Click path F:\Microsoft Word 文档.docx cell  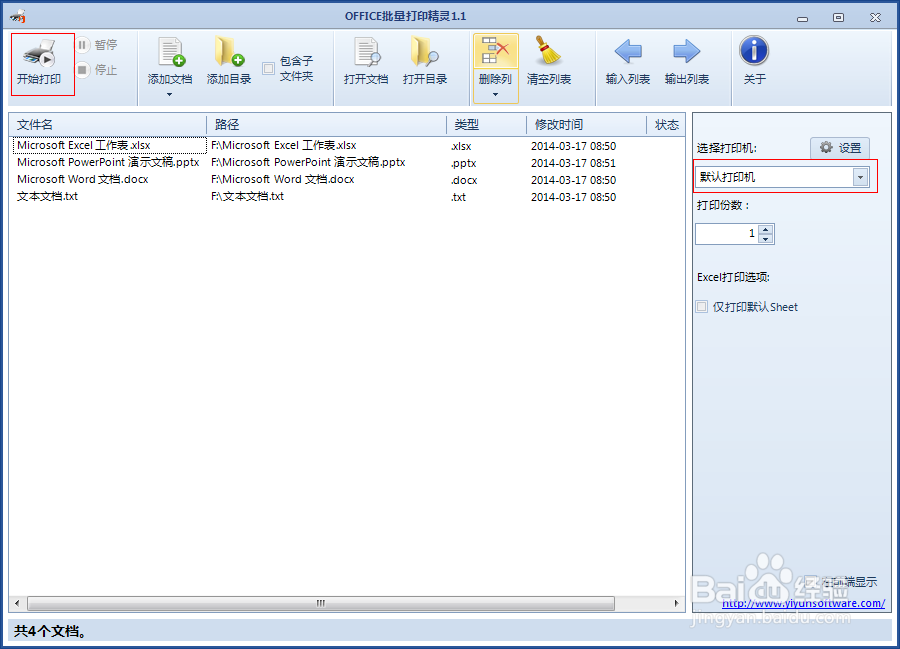(x=282, y=180)
